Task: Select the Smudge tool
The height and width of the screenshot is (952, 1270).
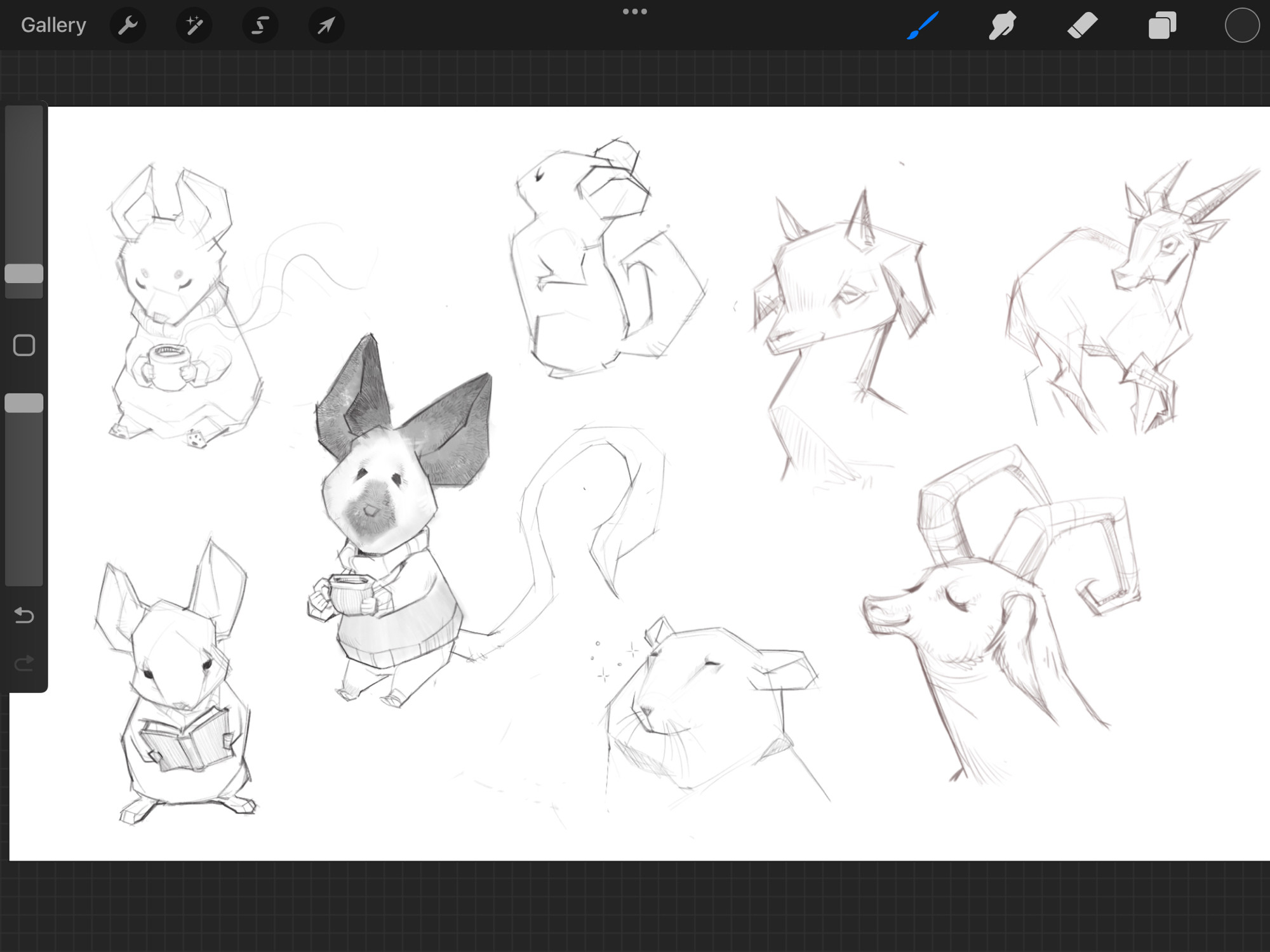Action: 1002,25
